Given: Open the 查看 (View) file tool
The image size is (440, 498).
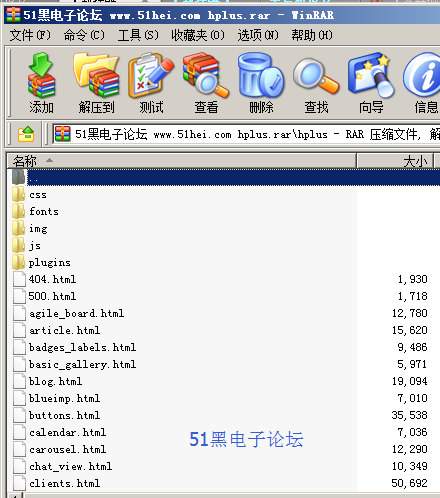Looking at the screenshot, I should (x=206, y=83).
